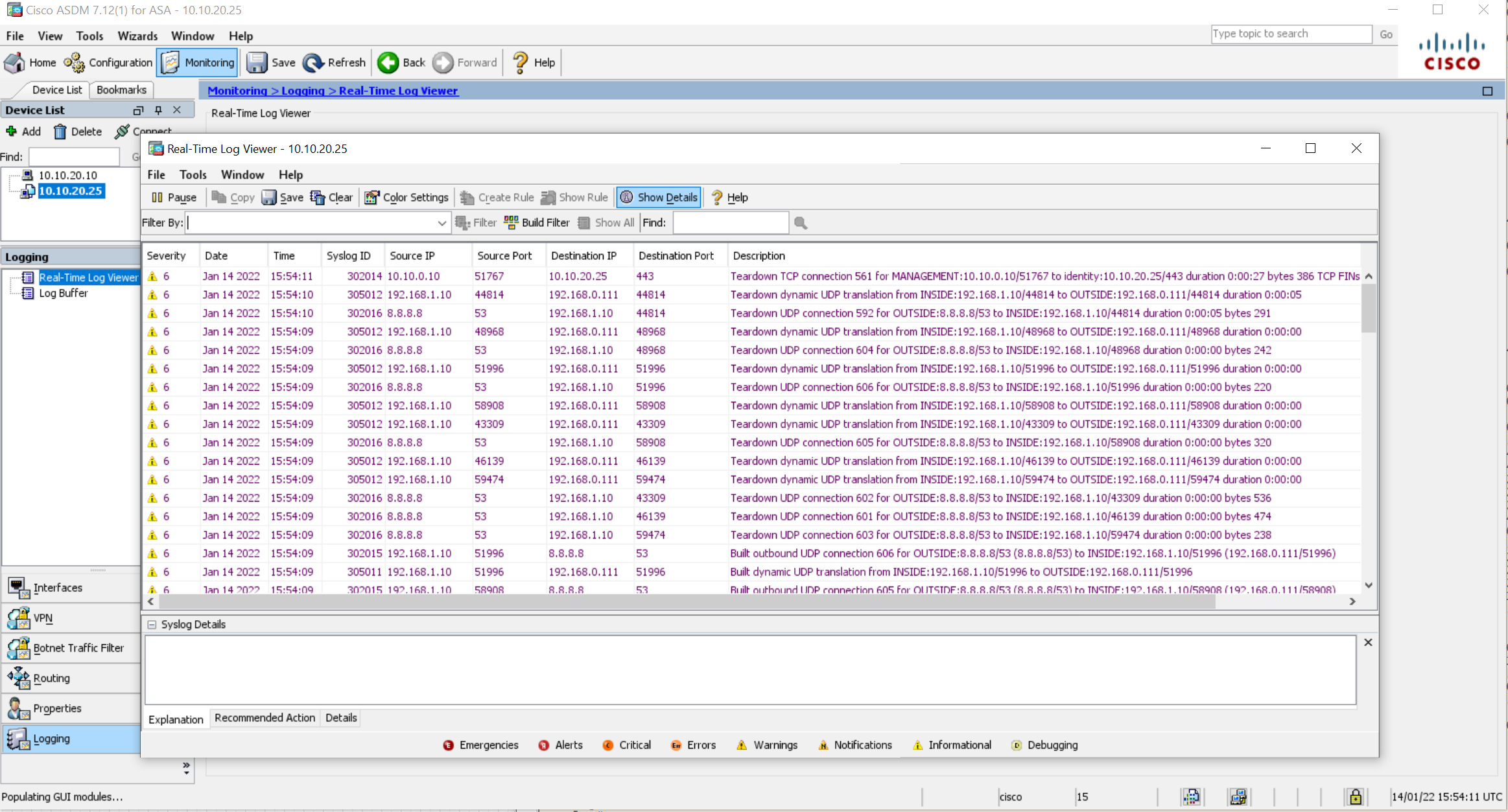Open the Build Filter dialog

point(536,222)
